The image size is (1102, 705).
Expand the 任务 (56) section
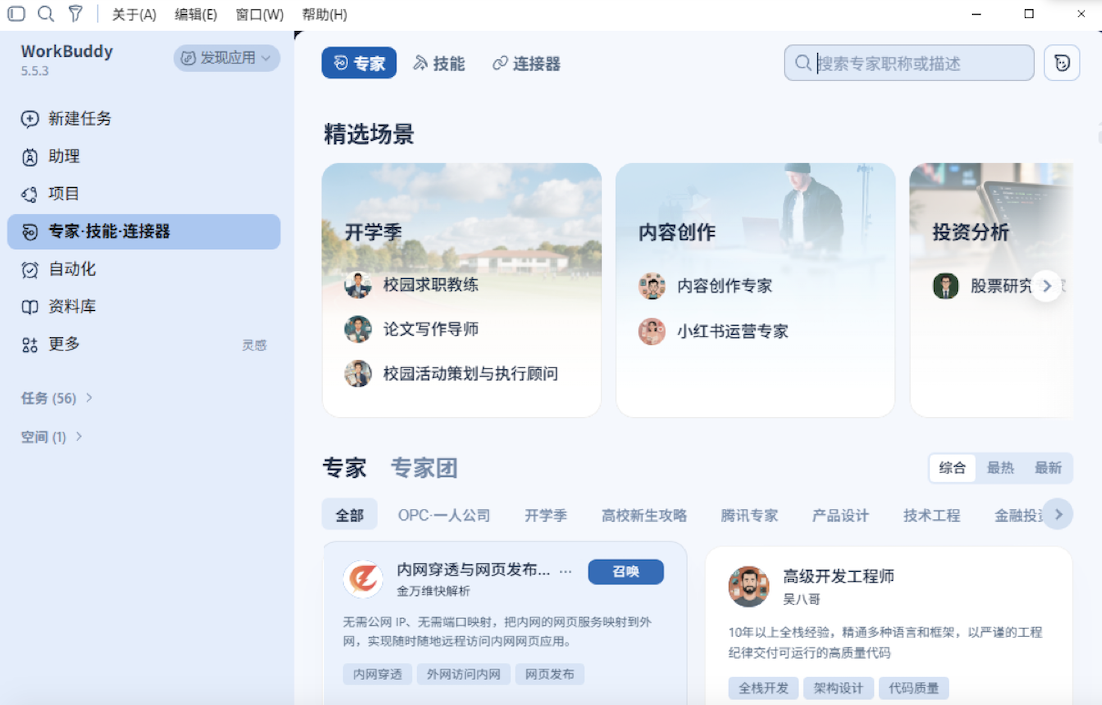coord(57,399)
